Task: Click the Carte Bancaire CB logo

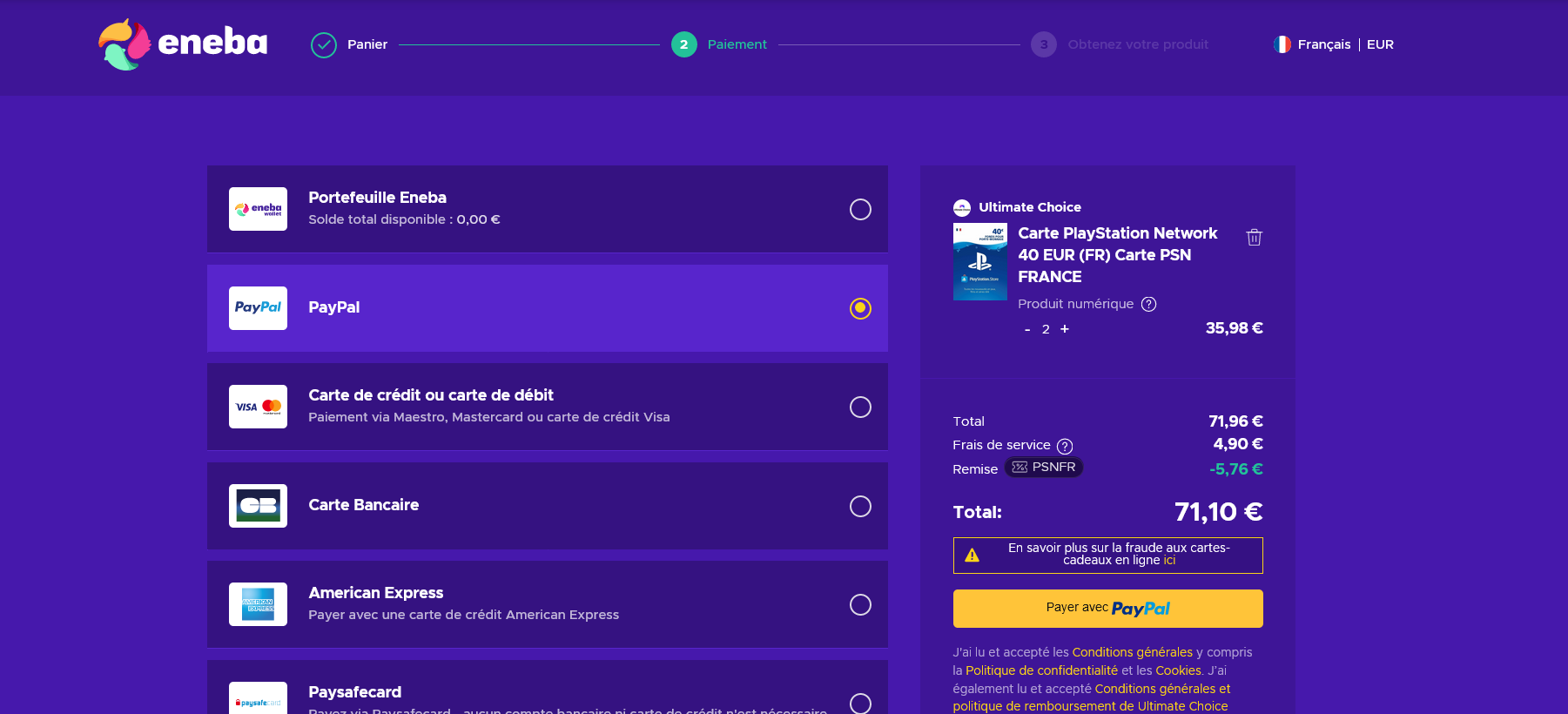Action: (258, 506)
